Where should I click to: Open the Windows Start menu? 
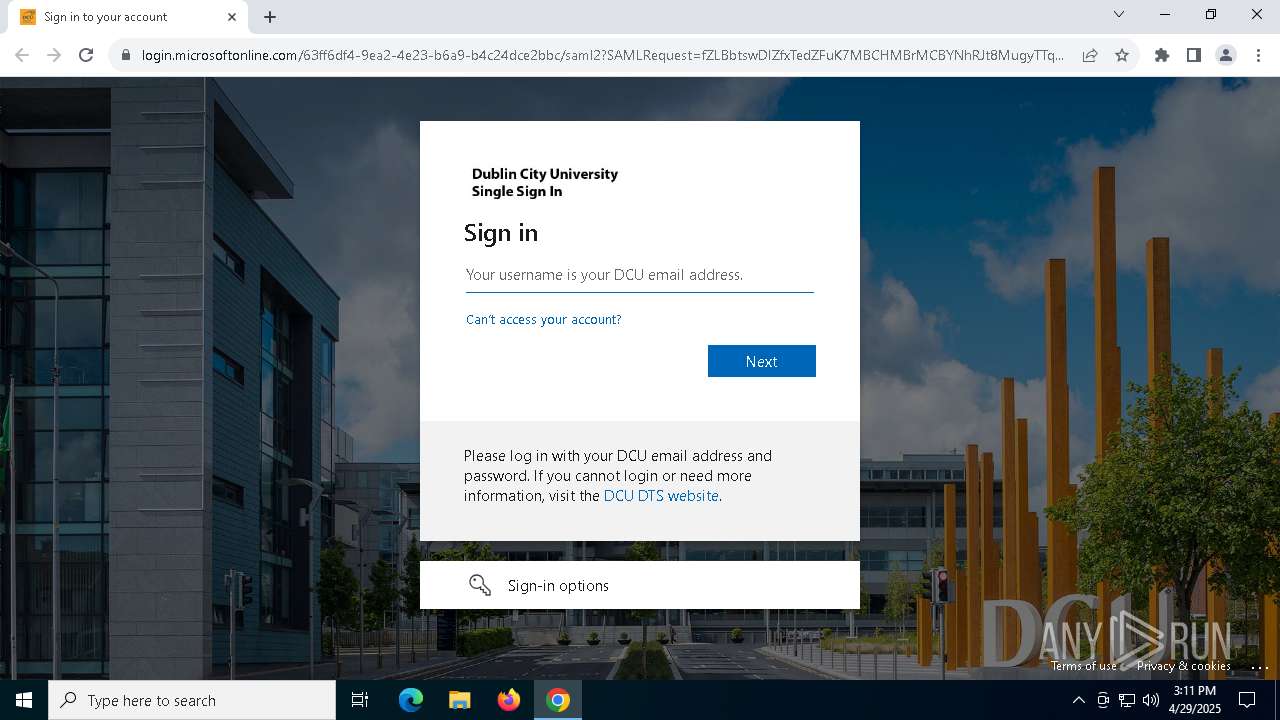24,700
